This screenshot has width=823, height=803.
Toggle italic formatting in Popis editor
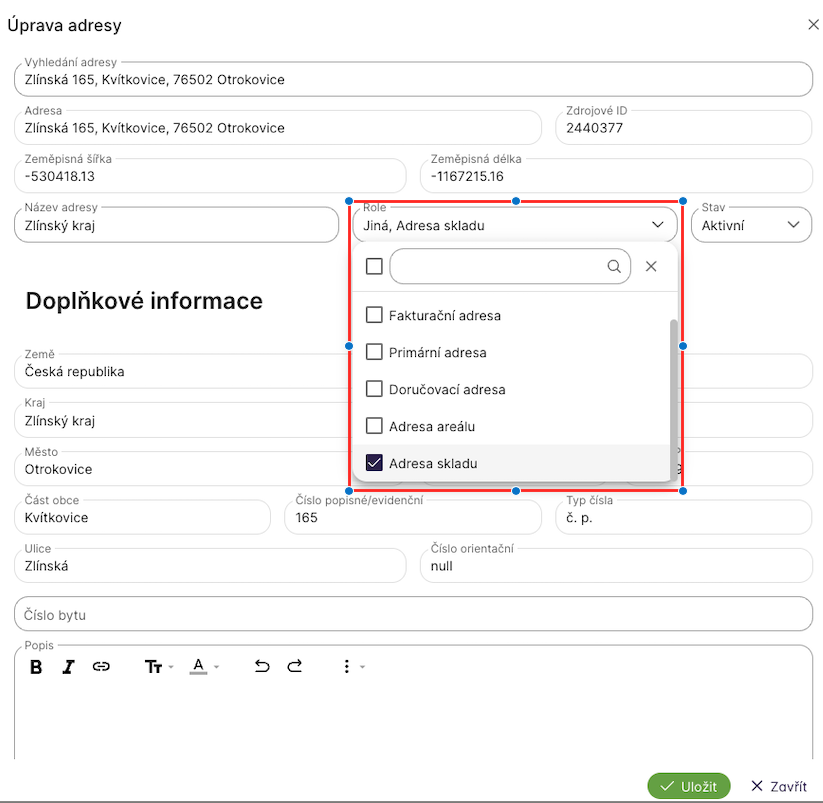tap(68, 667)
